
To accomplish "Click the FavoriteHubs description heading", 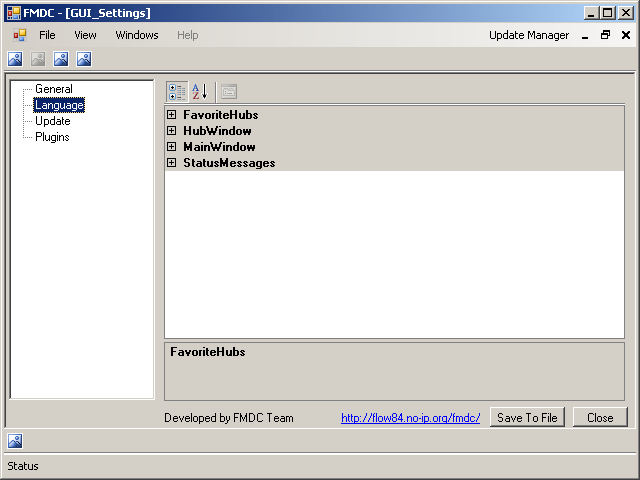I will point(208,352).
